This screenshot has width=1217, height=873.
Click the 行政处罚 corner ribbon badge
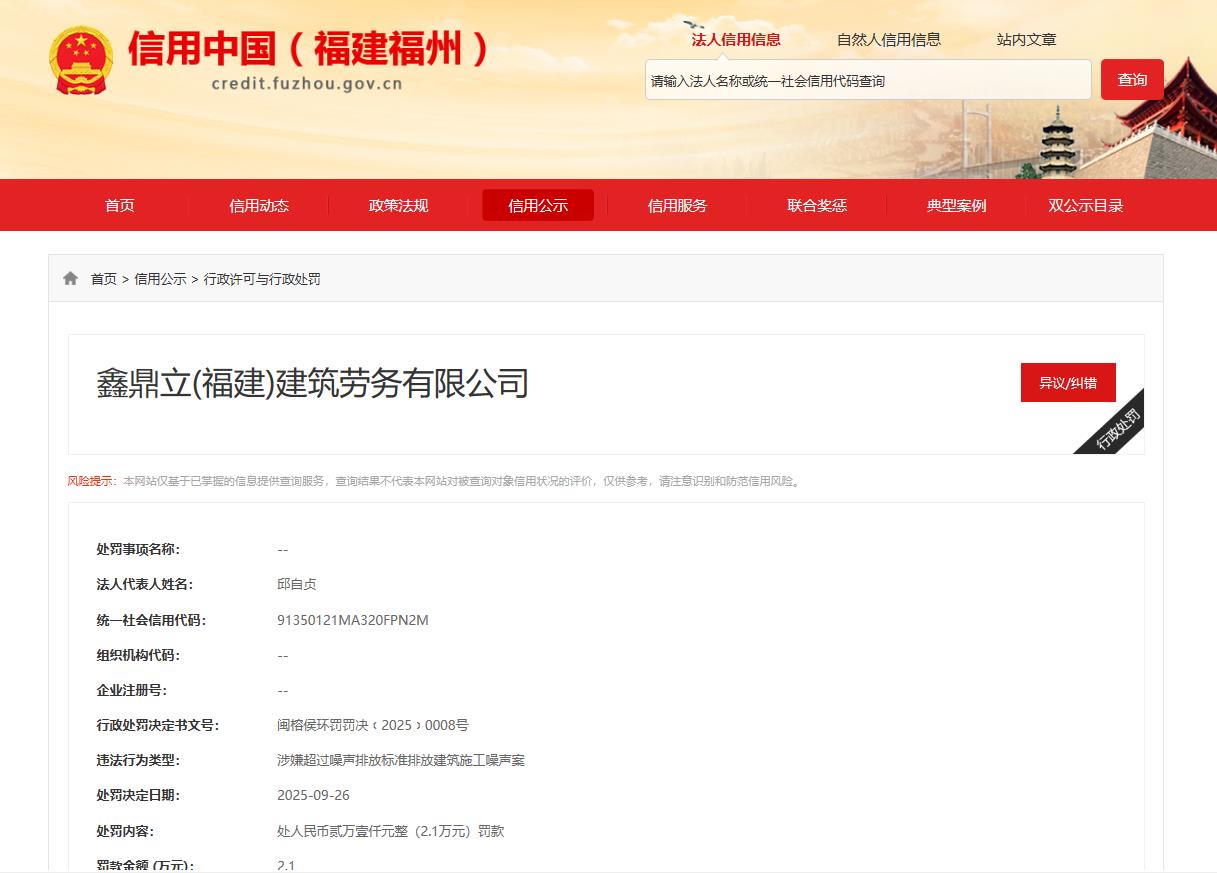(x=1116, y=428)
